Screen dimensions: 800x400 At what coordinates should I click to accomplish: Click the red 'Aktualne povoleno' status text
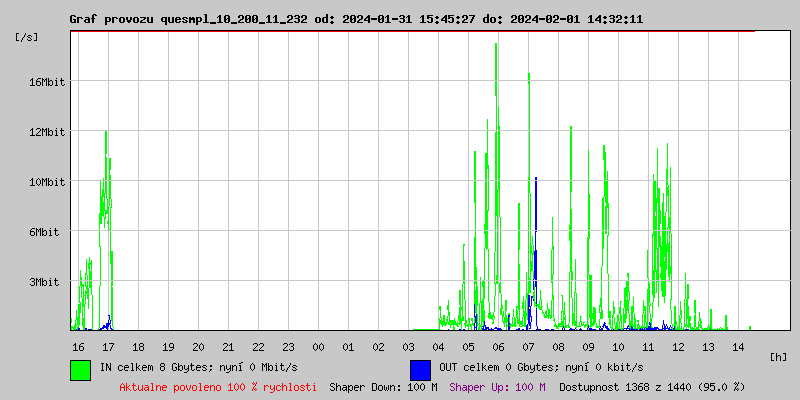pos(218,386)
